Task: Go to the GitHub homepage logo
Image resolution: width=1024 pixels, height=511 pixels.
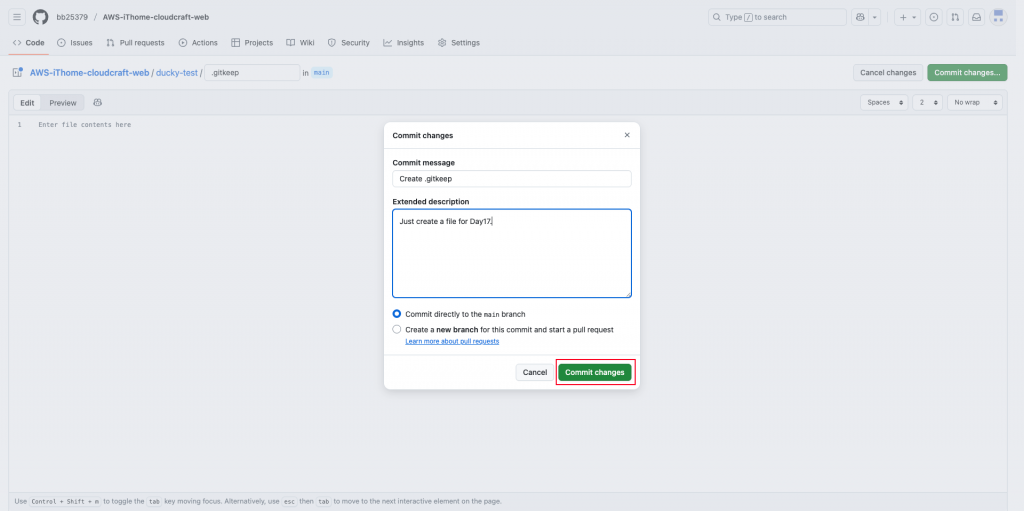Action: click(40, 17)
